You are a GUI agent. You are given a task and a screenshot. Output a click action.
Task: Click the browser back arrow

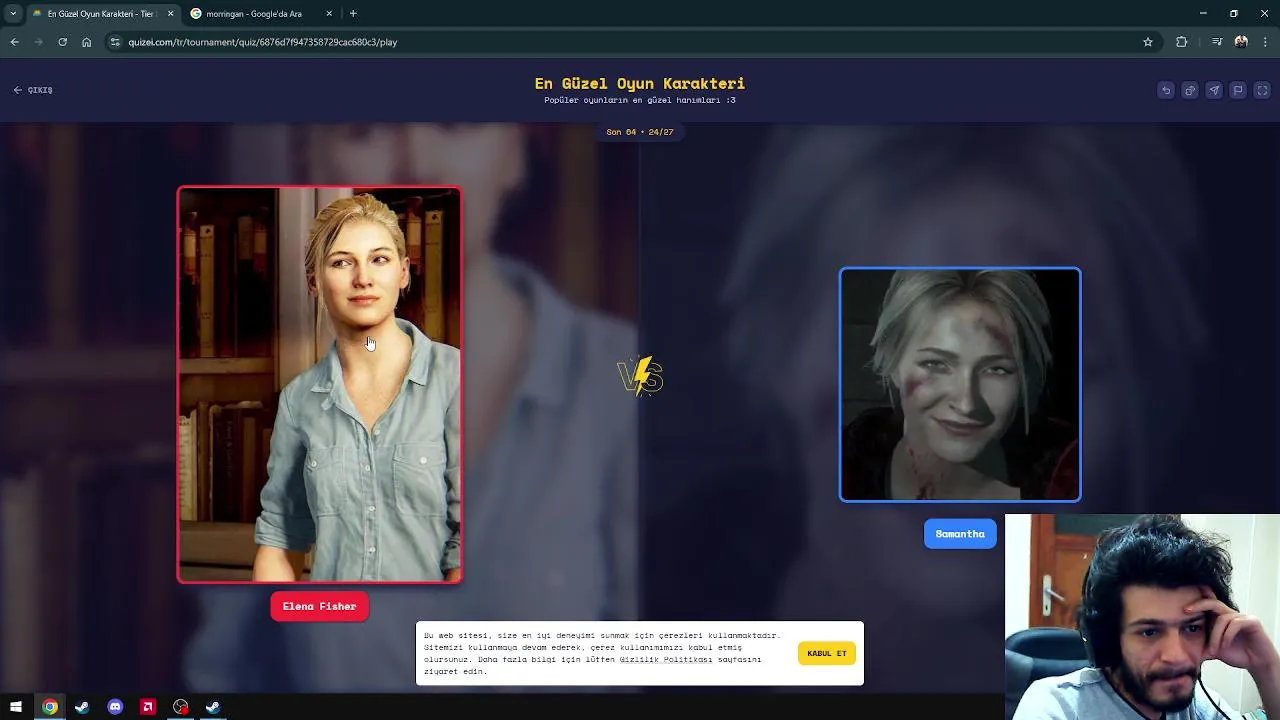[x=14, y=42]
